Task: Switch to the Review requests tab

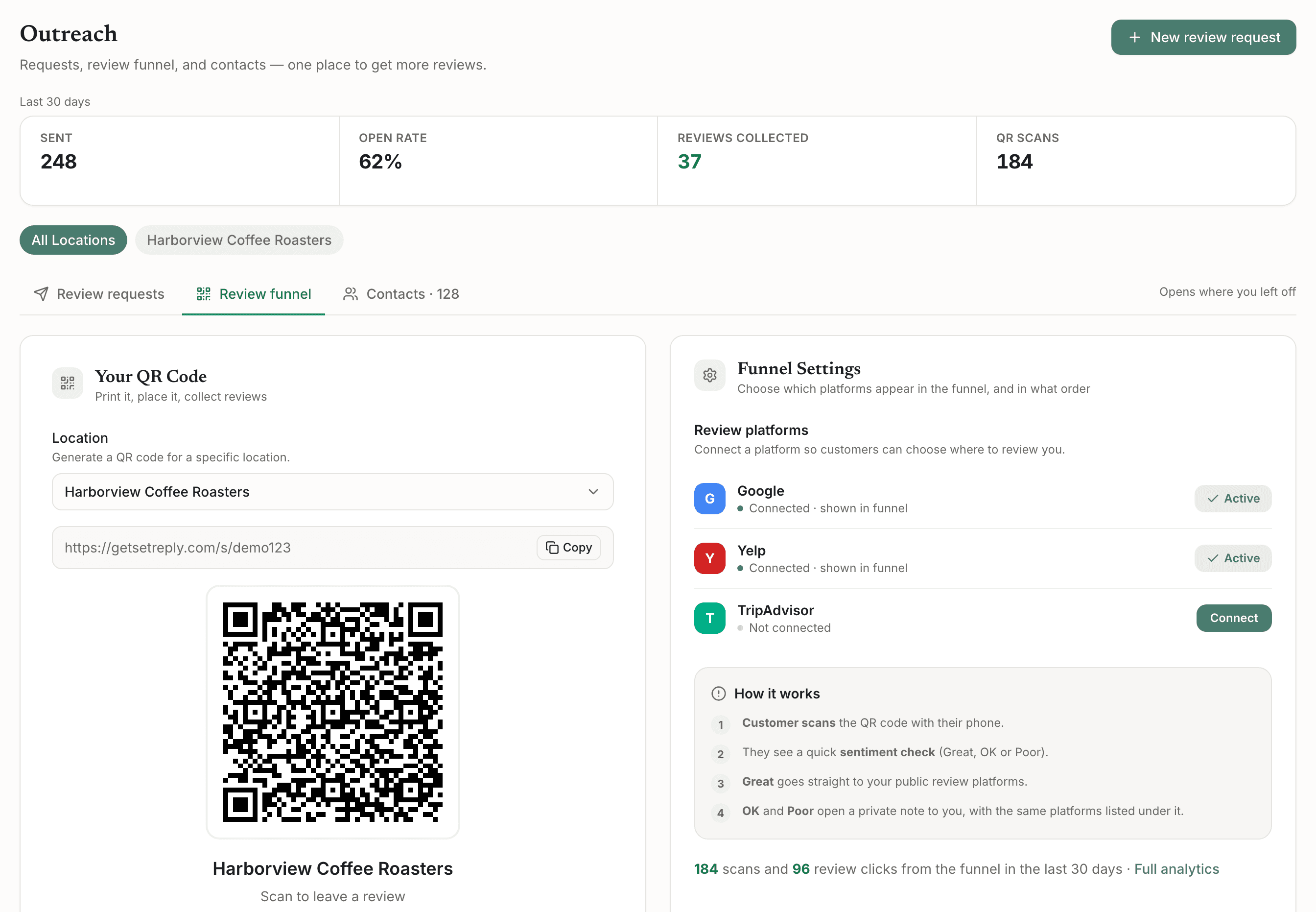Action: click(99, 294)
